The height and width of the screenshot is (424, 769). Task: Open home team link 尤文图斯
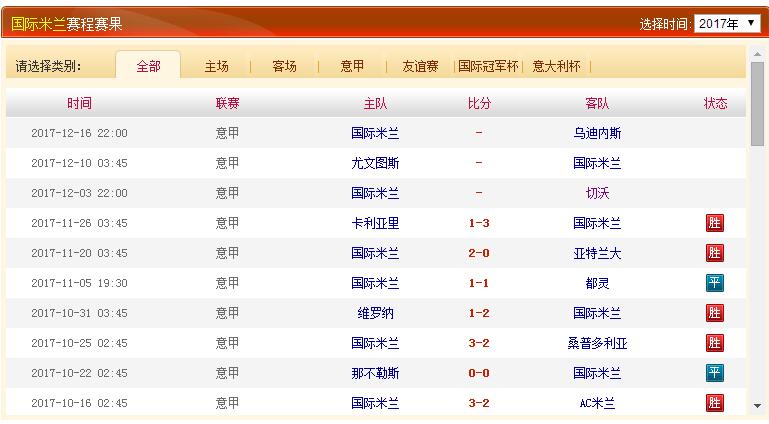(375, 163)
